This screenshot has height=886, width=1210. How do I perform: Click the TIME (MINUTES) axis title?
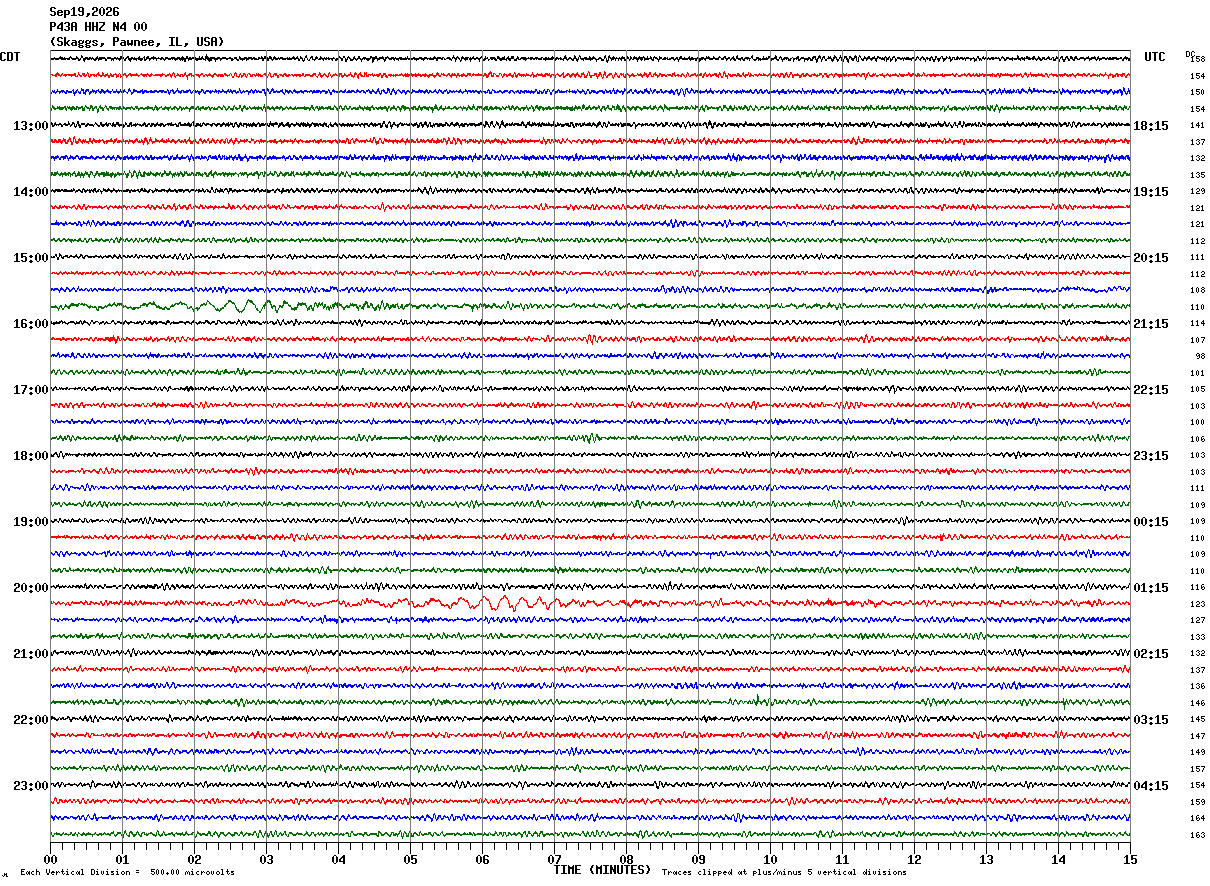click(602, 870)
